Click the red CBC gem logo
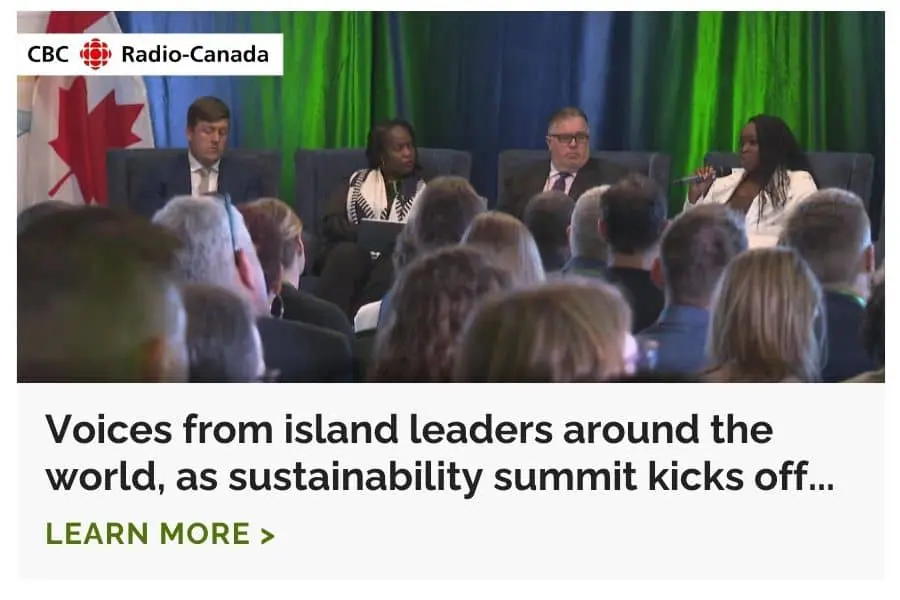The width and height of the screenshot is (900, 600). click(95, 55)
